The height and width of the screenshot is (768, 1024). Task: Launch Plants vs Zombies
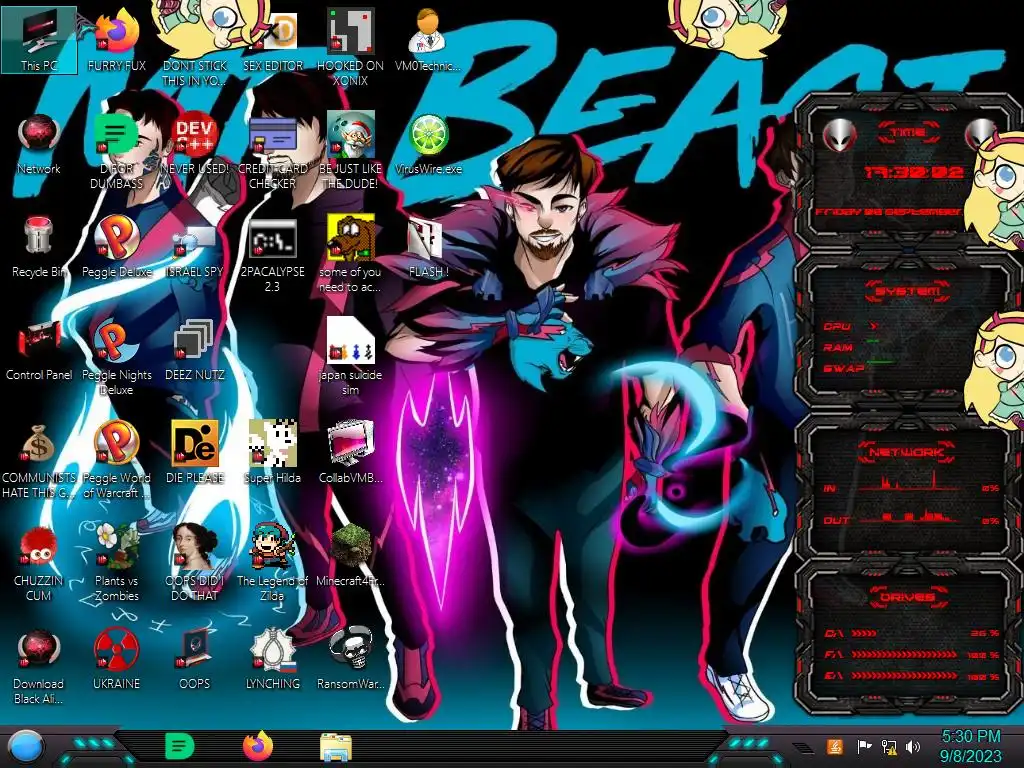117,563
